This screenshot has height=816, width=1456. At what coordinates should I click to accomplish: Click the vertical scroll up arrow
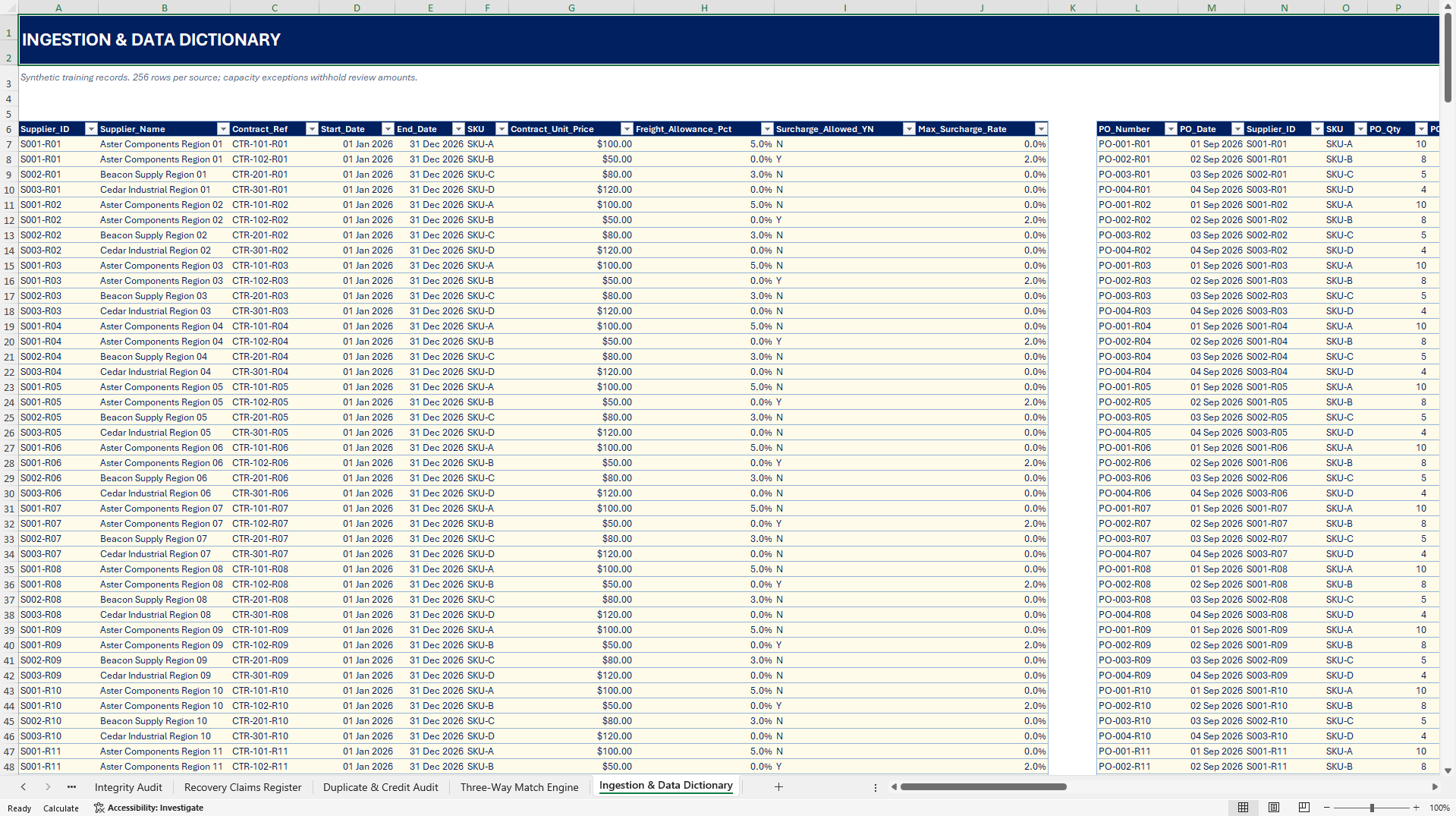coord(1448,6)
